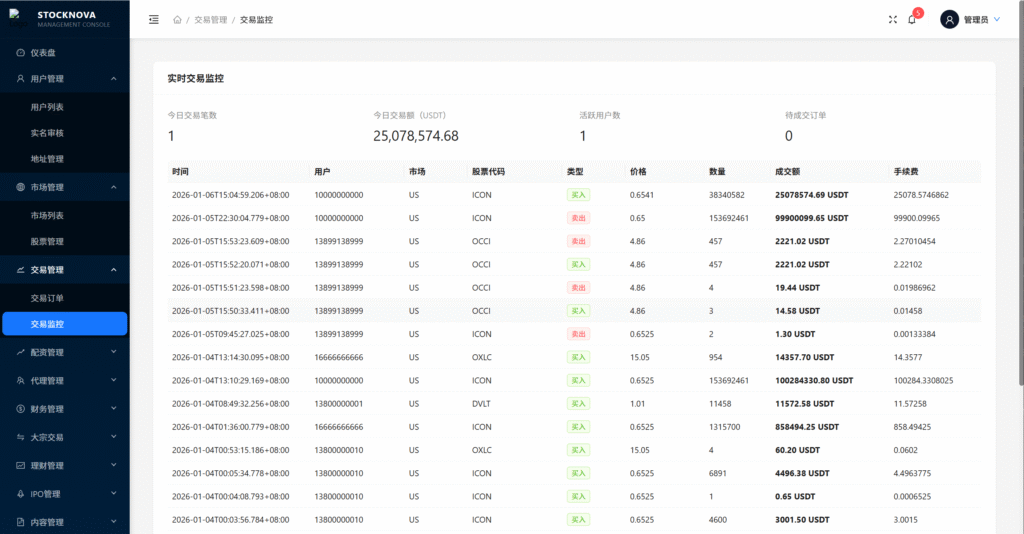The height and width of the screenshot is (534, 1024).
Task: Open 股票管理 submenu item
Action: tap(47, 241)
